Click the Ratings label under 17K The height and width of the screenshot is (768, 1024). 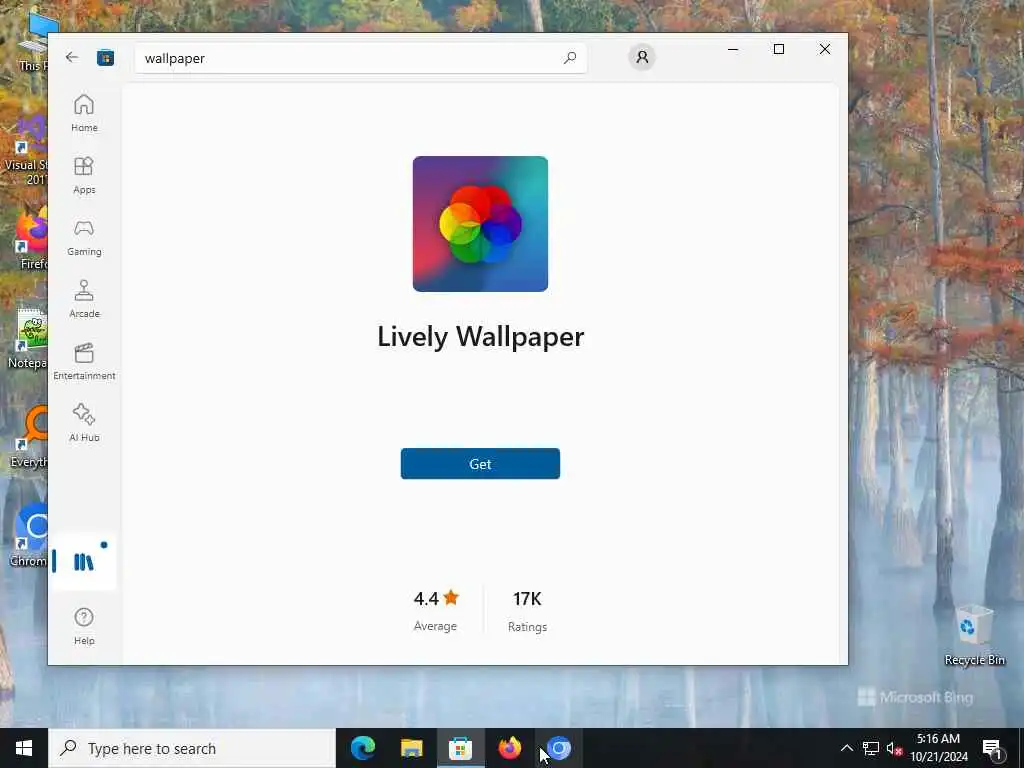point(528,626)
